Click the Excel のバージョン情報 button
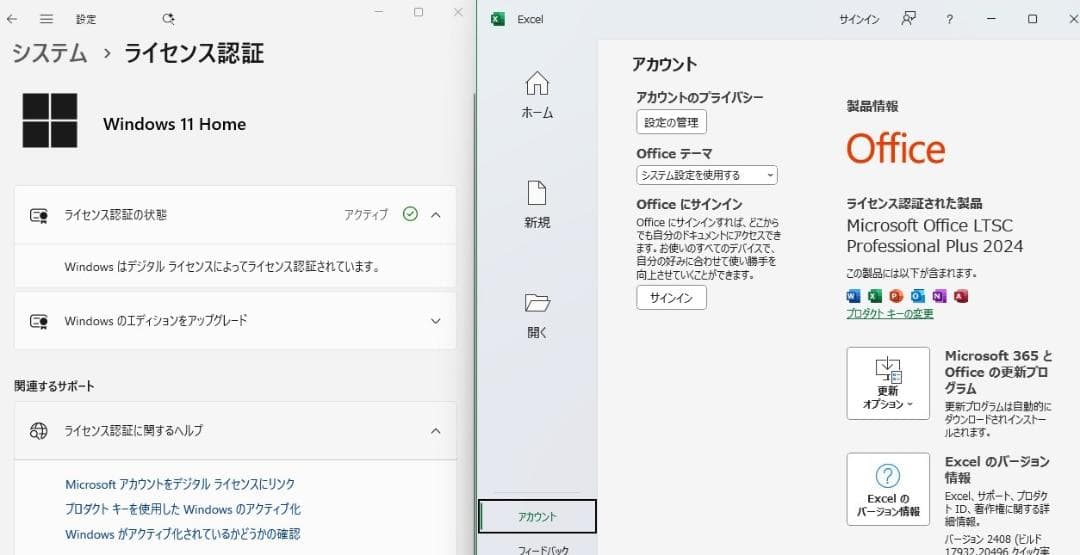This screenshot has width=1080, height=555. (888, 489)
